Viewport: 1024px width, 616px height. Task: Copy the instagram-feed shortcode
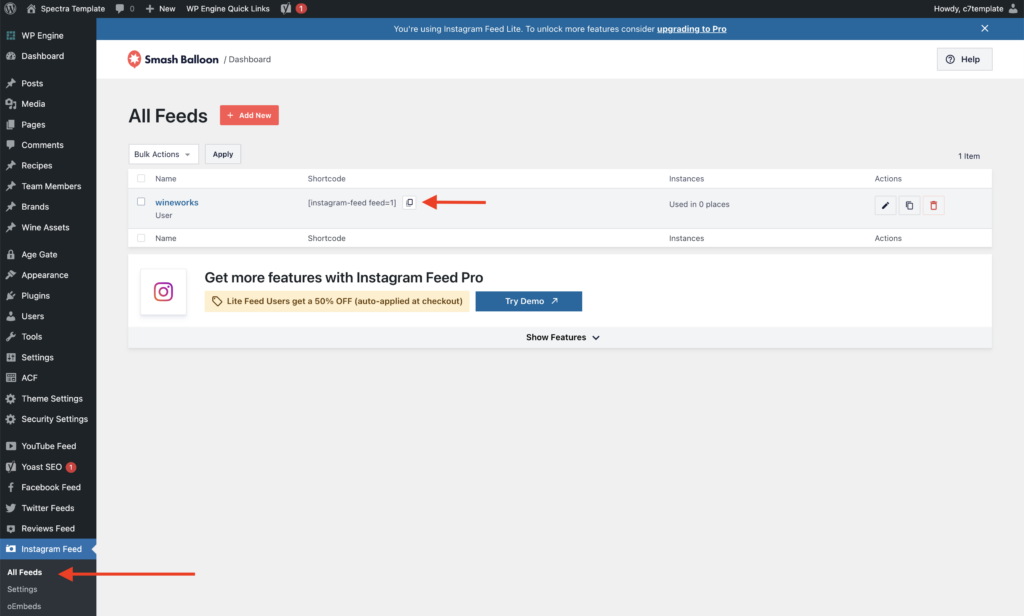click(x=409, y=203)
